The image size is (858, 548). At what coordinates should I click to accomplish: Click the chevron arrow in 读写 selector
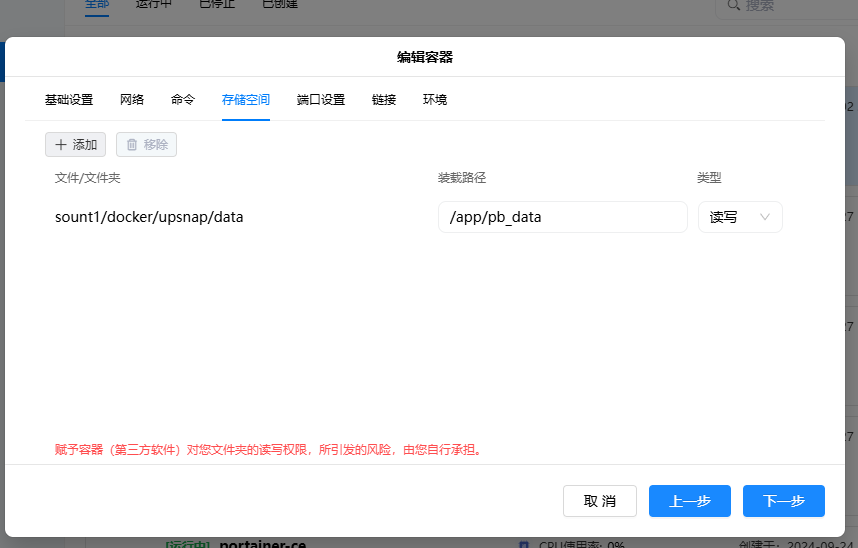point(766,217)
